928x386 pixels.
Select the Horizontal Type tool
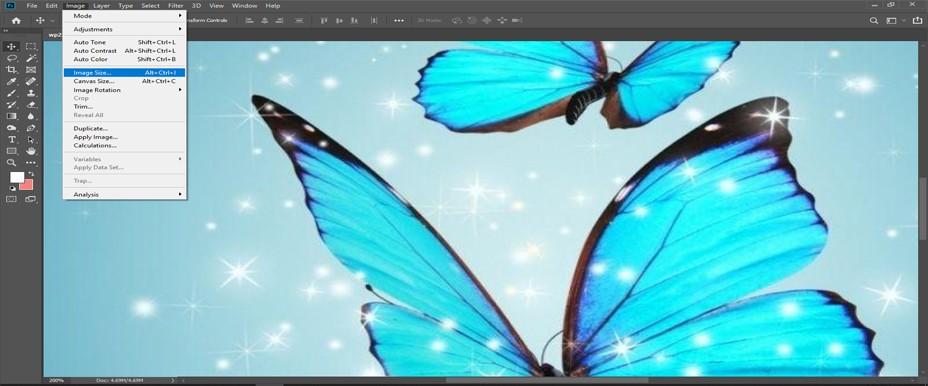click(11, 140)
